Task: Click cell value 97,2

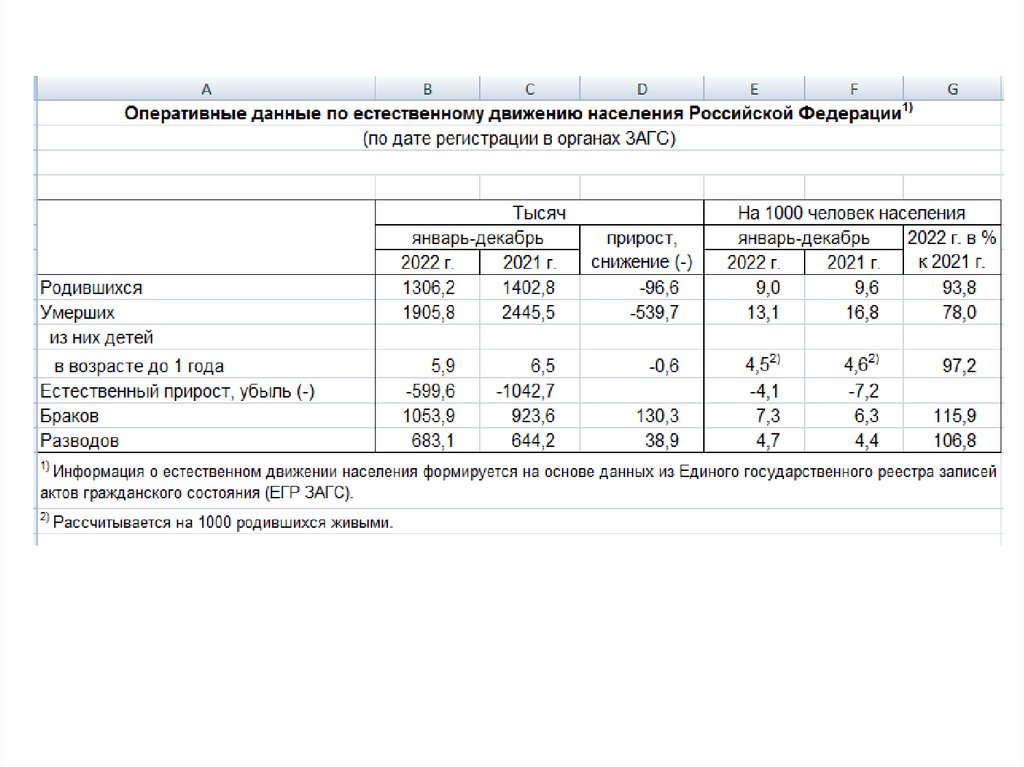Action: 959,365
